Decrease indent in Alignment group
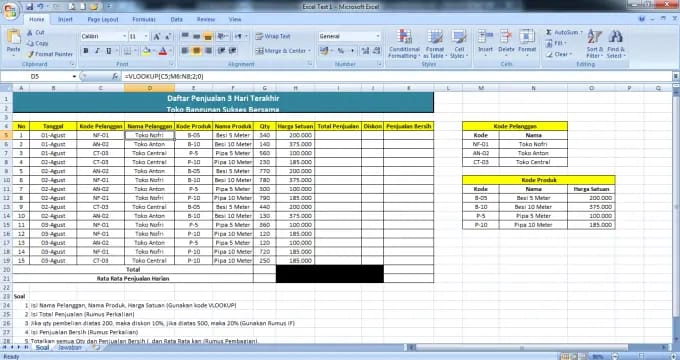This screenshot has height=360, width=680. pyautogui.click(x=221, y=51)
